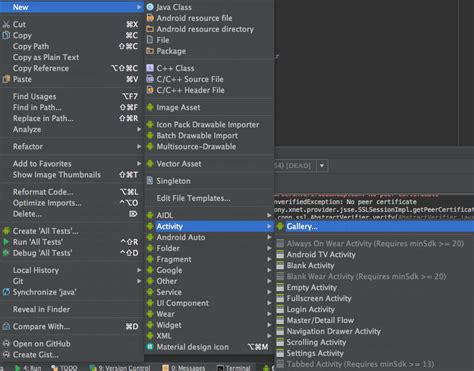Click the Android resource directory folder icon
Viewport: 474px width, 371px height.
click(x=150, y=29)
